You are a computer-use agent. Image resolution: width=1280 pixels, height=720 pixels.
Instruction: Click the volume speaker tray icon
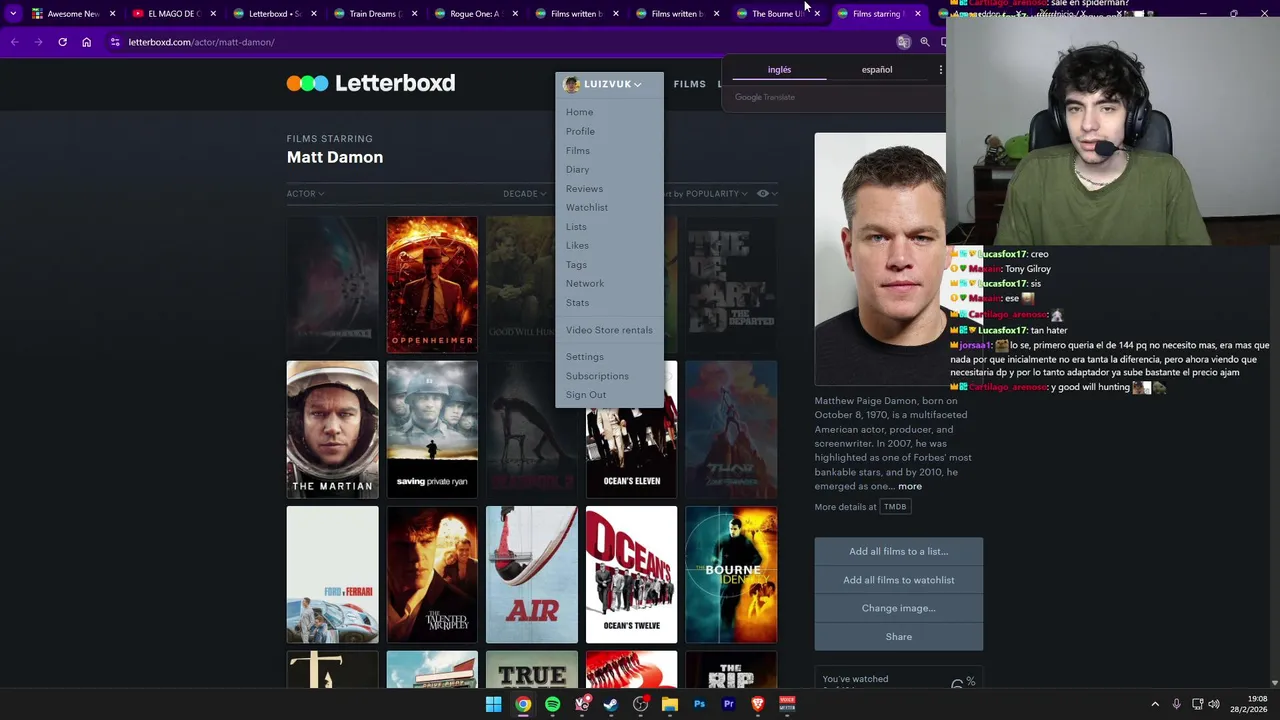(x=1214, y=704)
